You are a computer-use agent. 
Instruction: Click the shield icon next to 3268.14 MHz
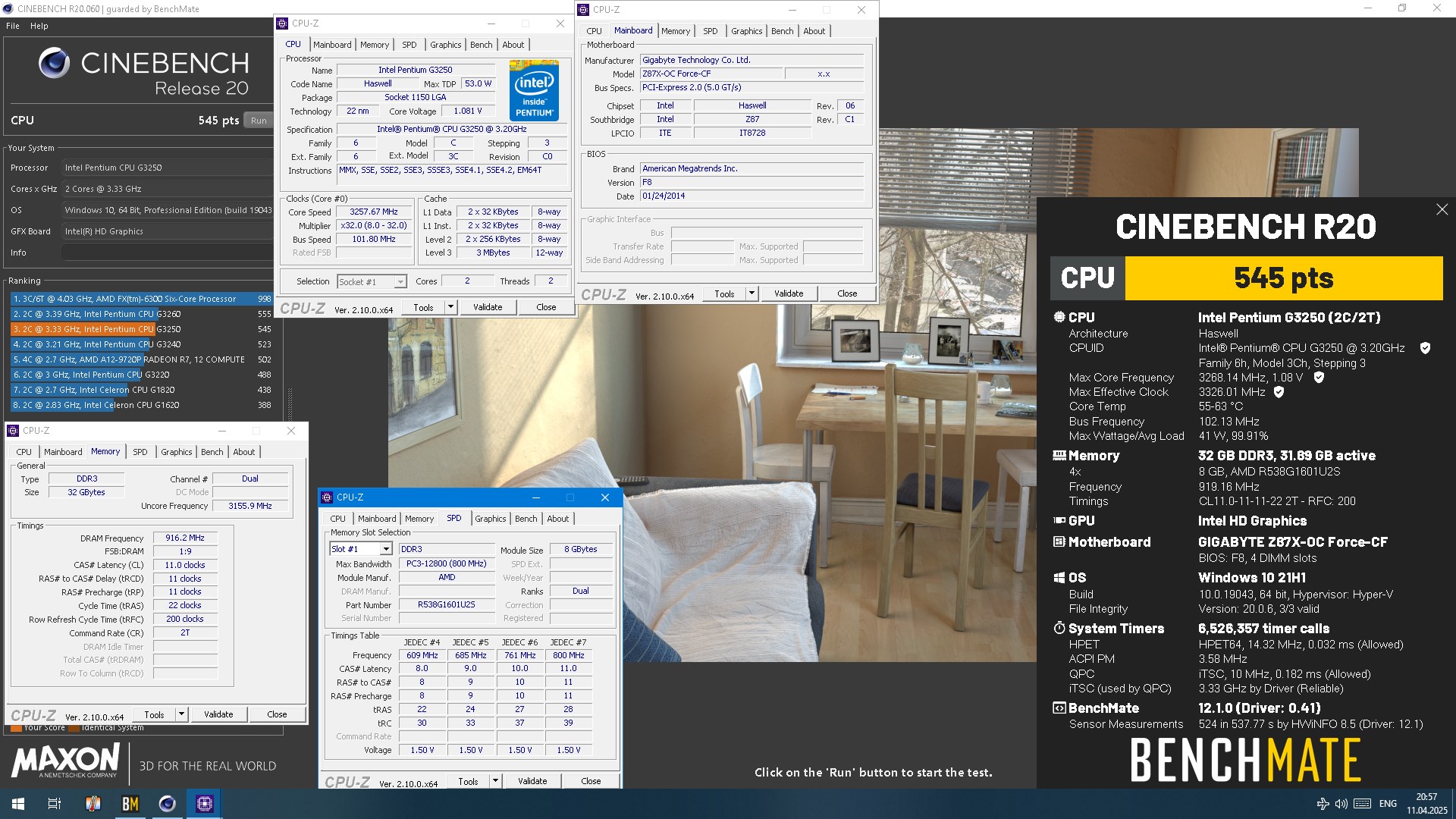pos(1319,378)
